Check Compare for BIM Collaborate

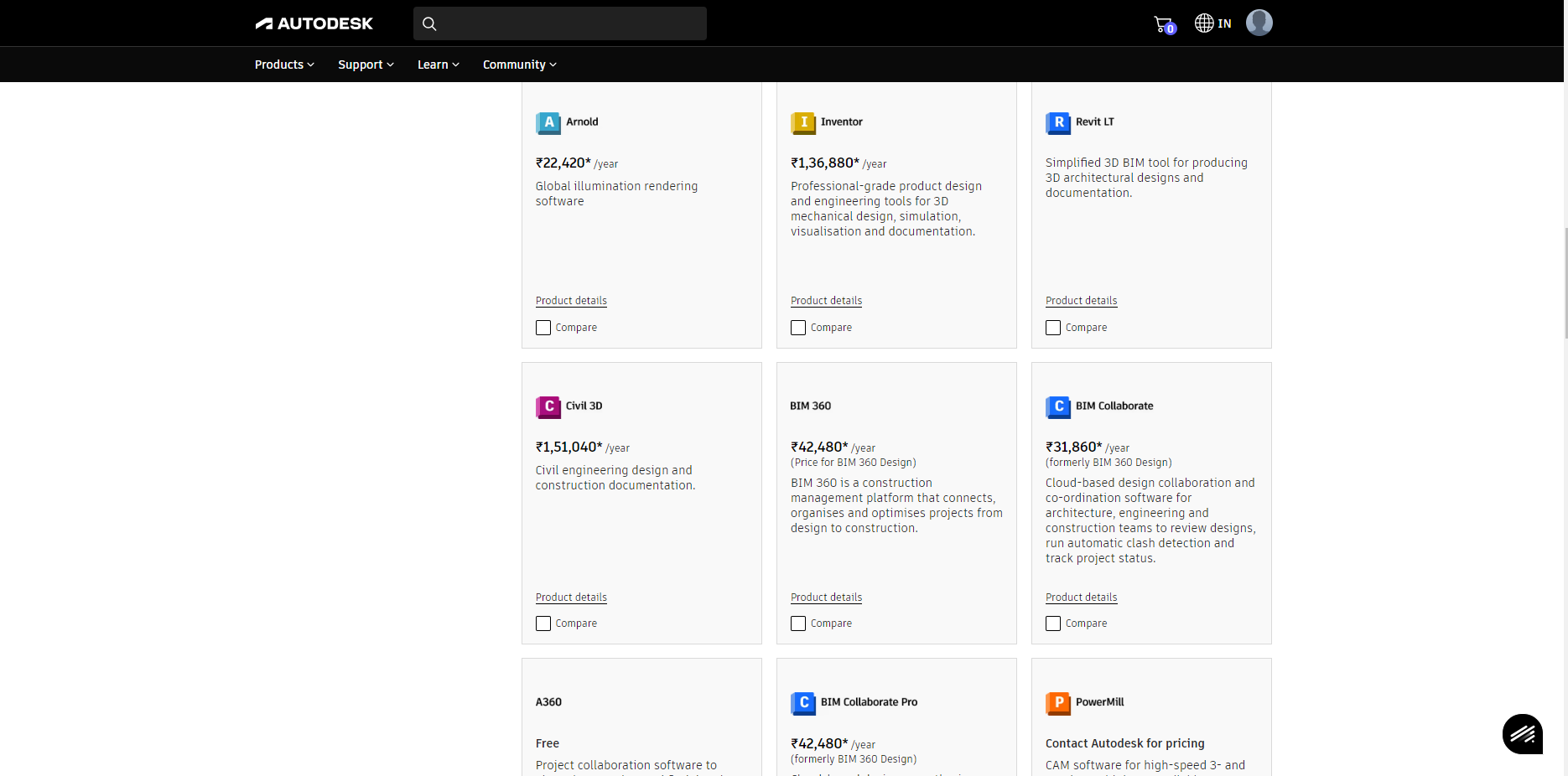1053,623
